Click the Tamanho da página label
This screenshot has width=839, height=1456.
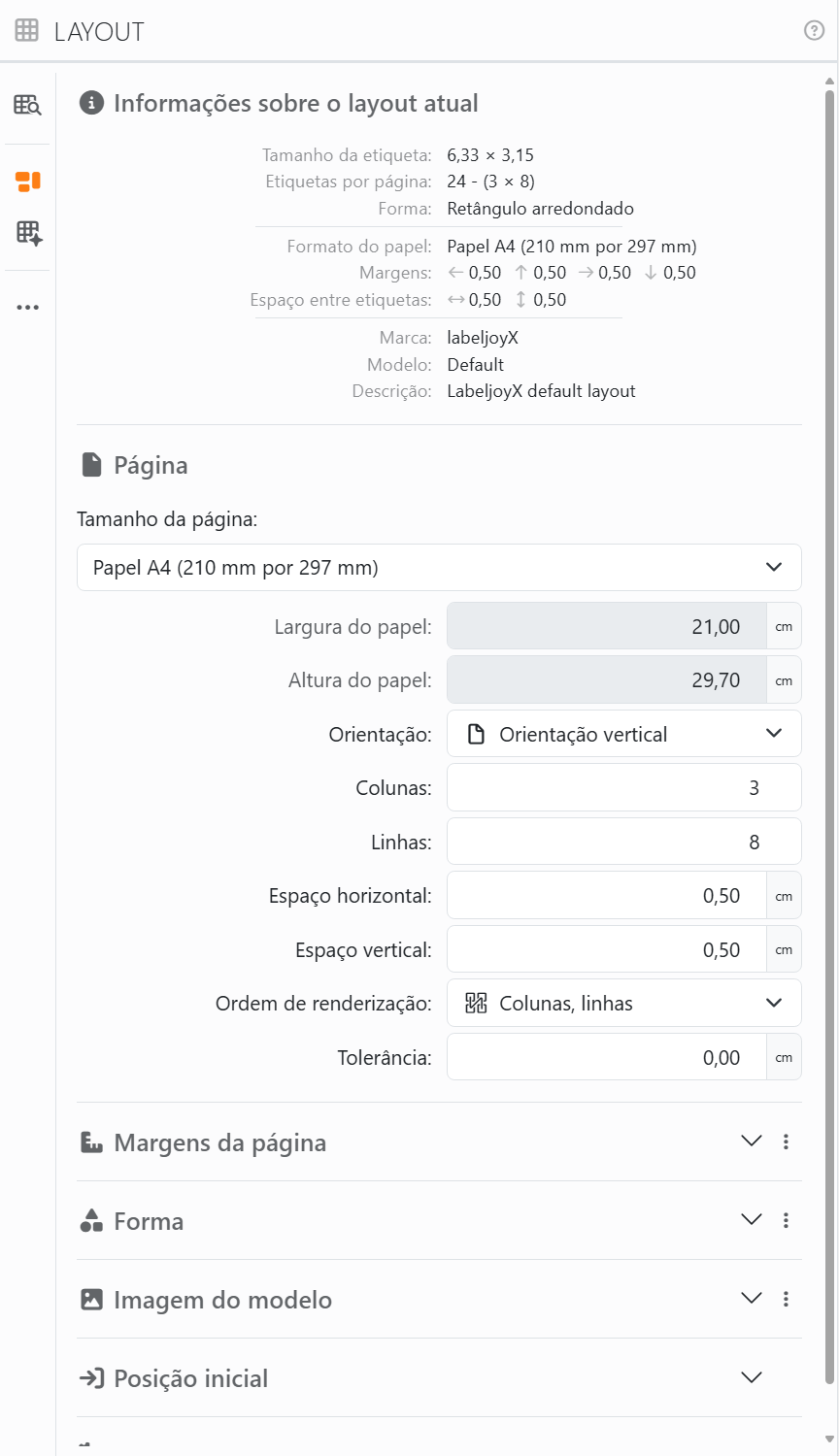click(167, 519)
